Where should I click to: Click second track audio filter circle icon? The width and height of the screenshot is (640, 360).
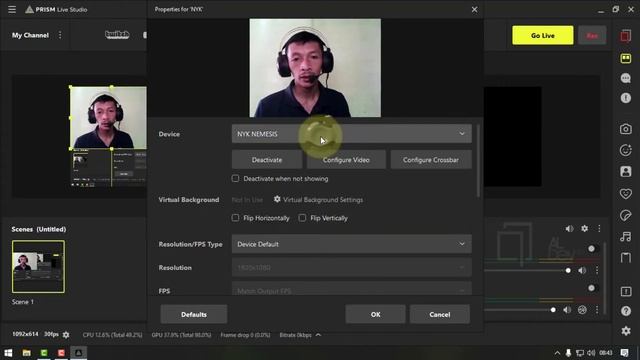click(582, 310)
